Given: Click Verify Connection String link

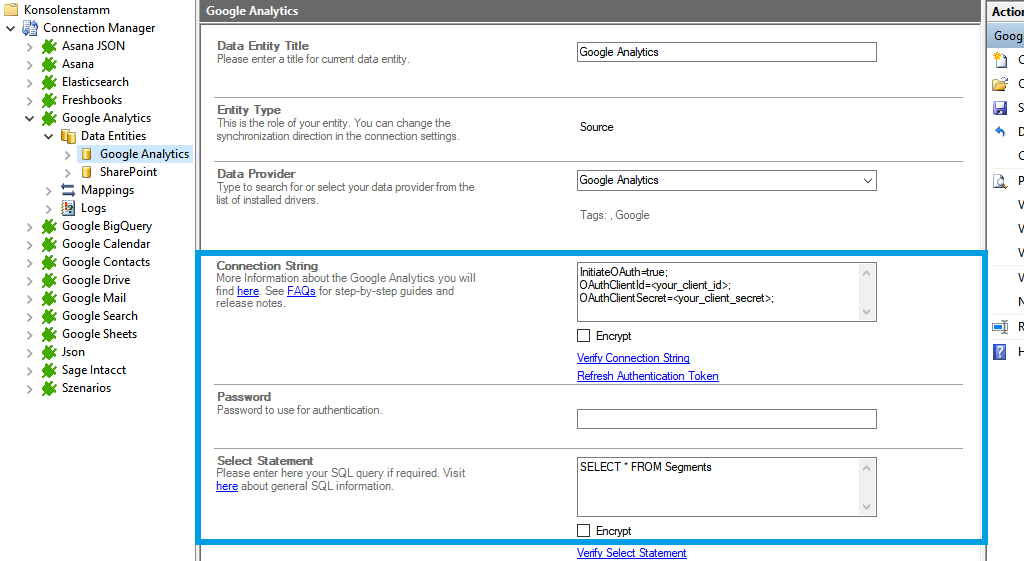Looking at the screenshot, I should pos(633,358).
